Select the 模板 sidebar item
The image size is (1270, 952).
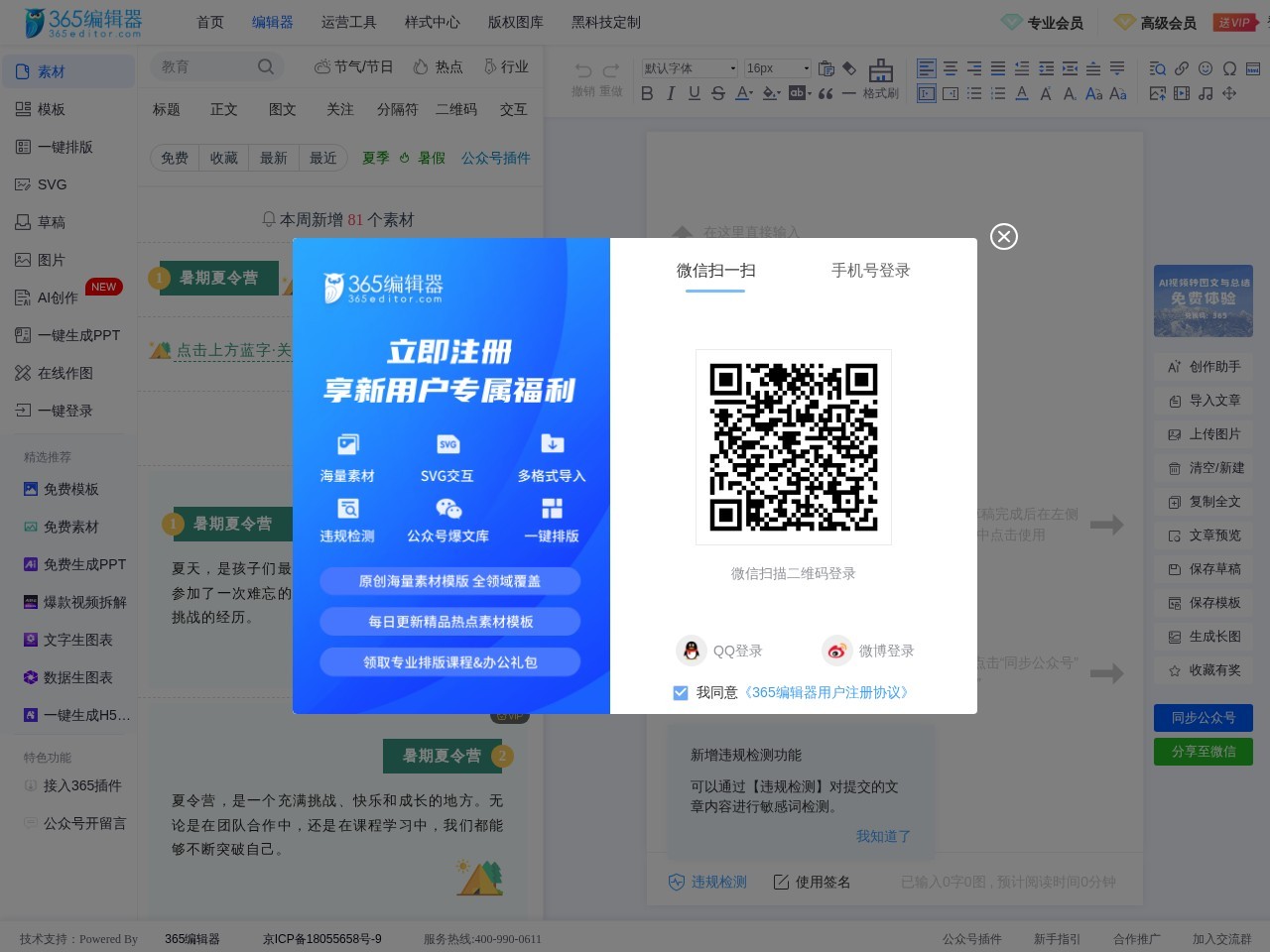pyautogui.click(x=67, y=109)
